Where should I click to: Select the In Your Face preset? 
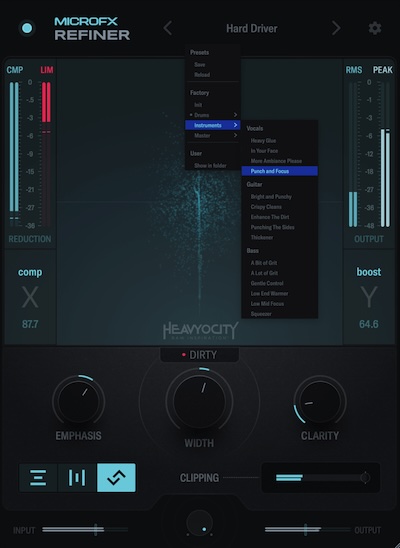click(x=280, y=151)
